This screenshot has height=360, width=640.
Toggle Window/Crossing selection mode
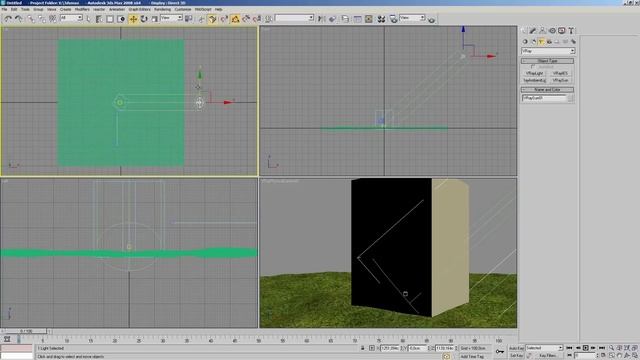pos(121,19)
